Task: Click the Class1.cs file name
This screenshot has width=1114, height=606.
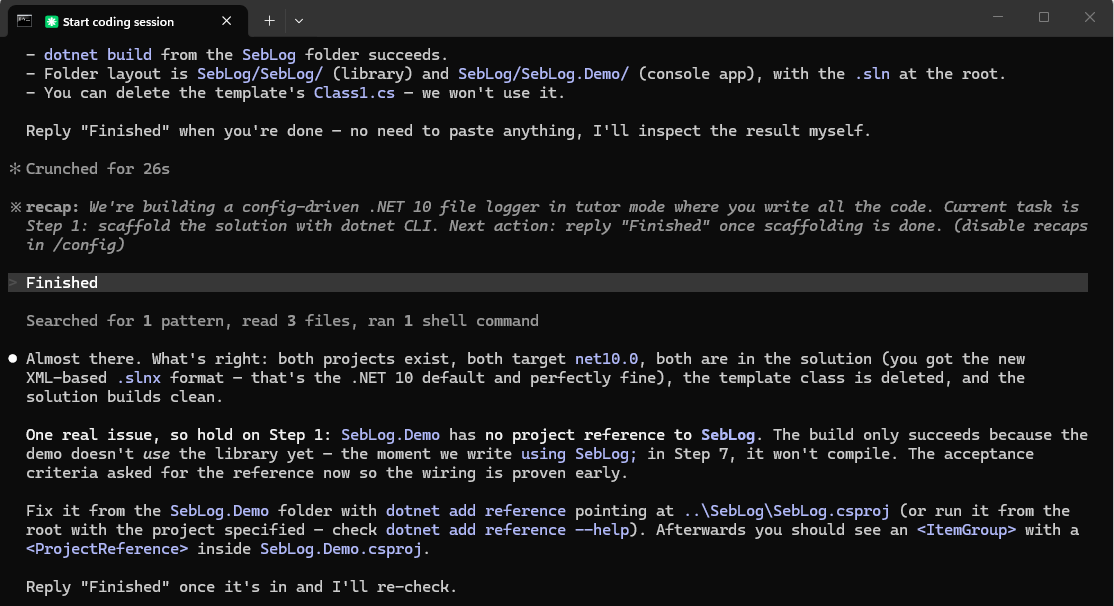Action: point(354,93)
